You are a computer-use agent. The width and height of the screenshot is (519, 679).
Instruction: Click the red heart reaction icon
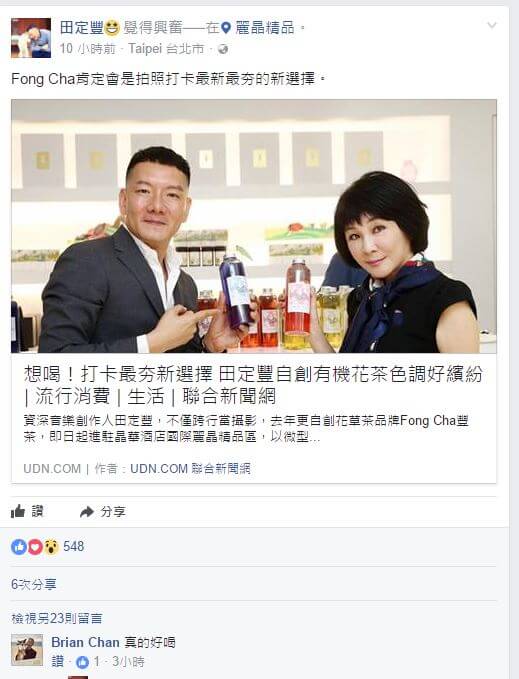(35, 547)
